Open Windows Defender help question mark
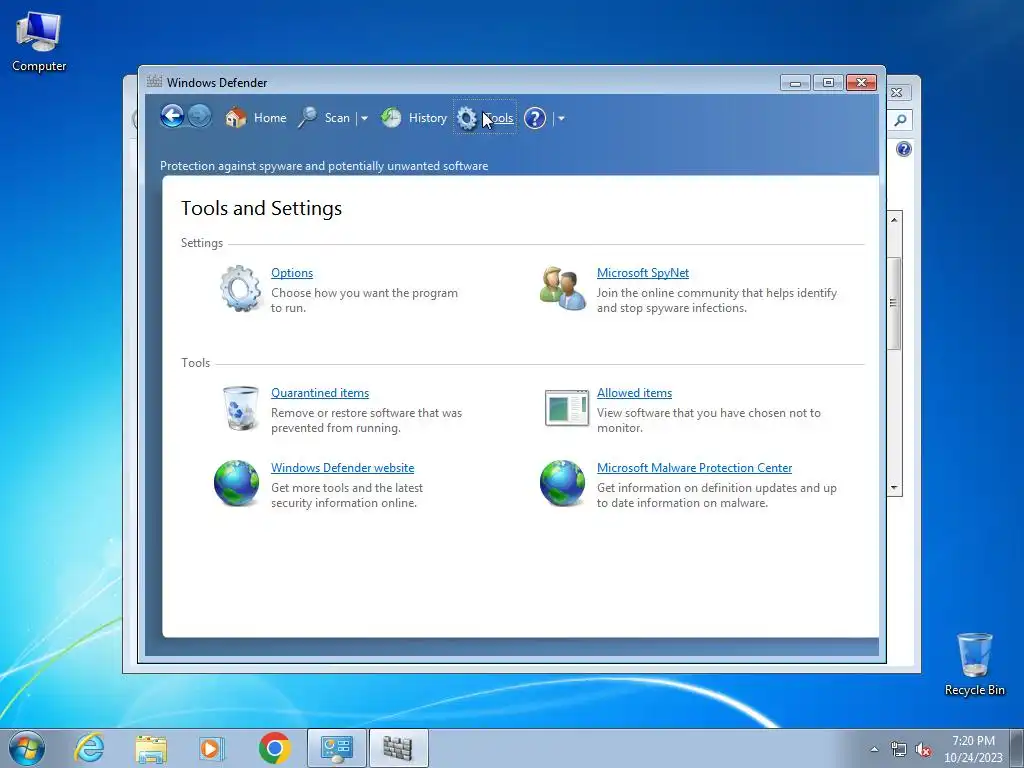The width and height of the screenshot is (1024, 768). 535,118
